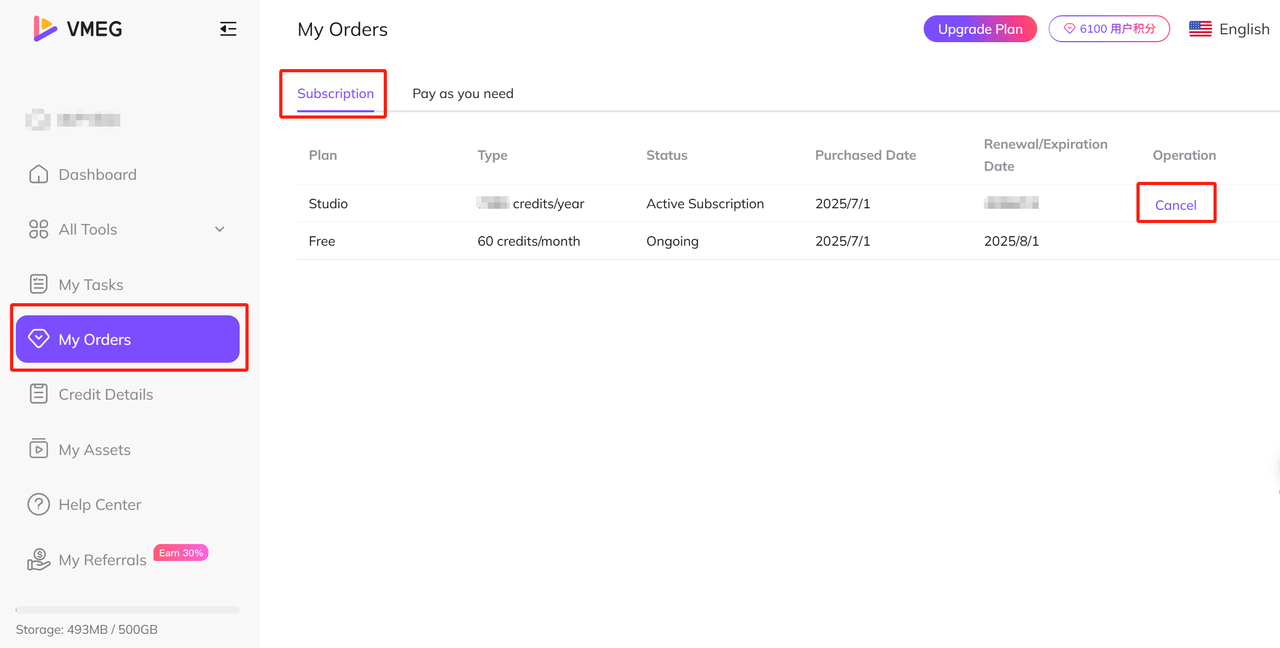Click the Earn 30% referral badge

coord(181,552)
